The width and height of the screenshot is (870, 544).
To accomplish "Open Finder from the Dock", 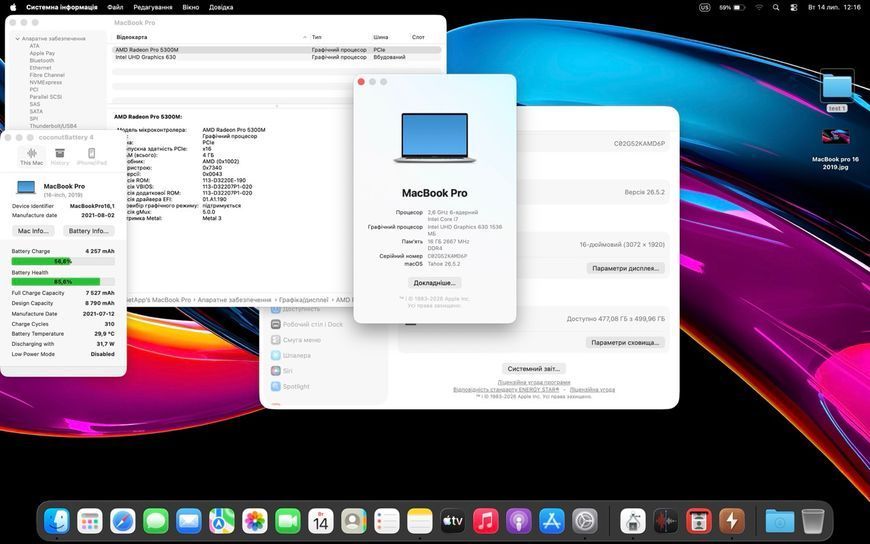I will pos(57,521).
